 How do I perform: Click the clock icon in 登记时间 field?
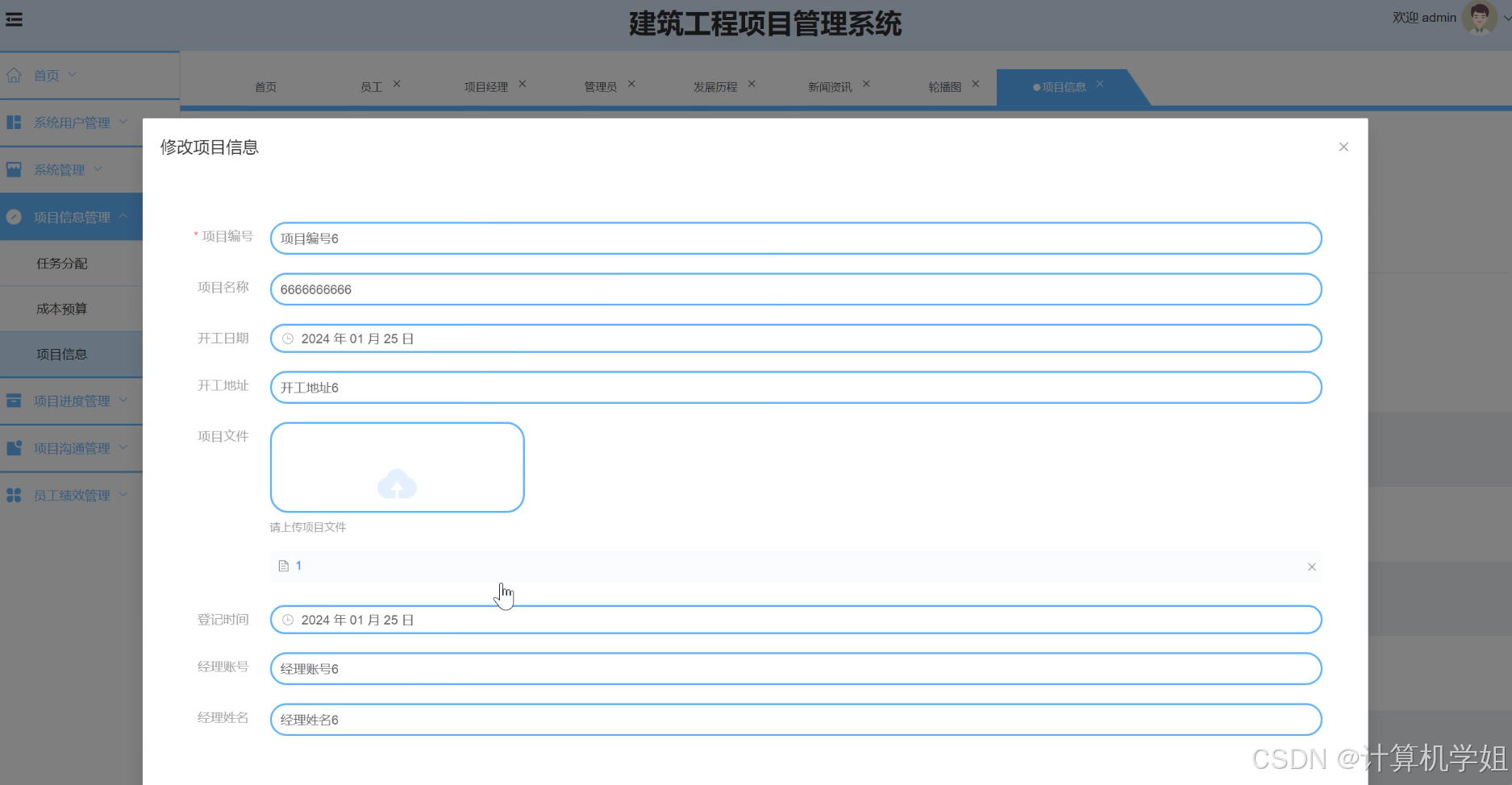288,620
